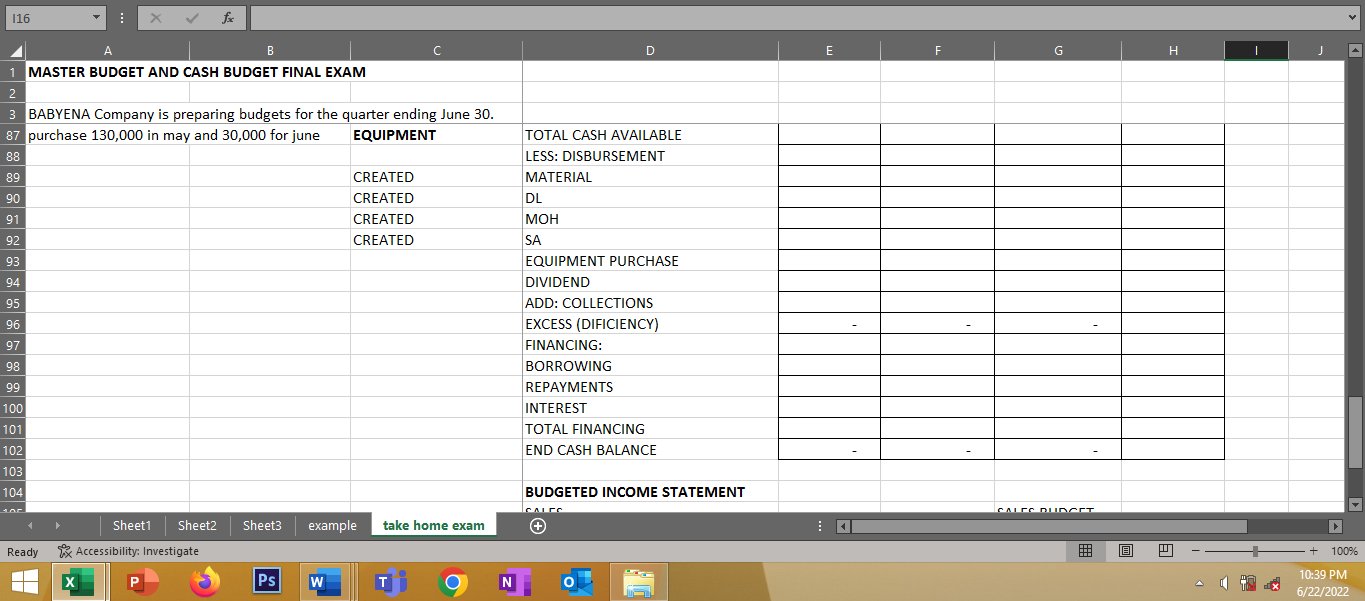Expand the formula bar chevron

coord(1353,19)
